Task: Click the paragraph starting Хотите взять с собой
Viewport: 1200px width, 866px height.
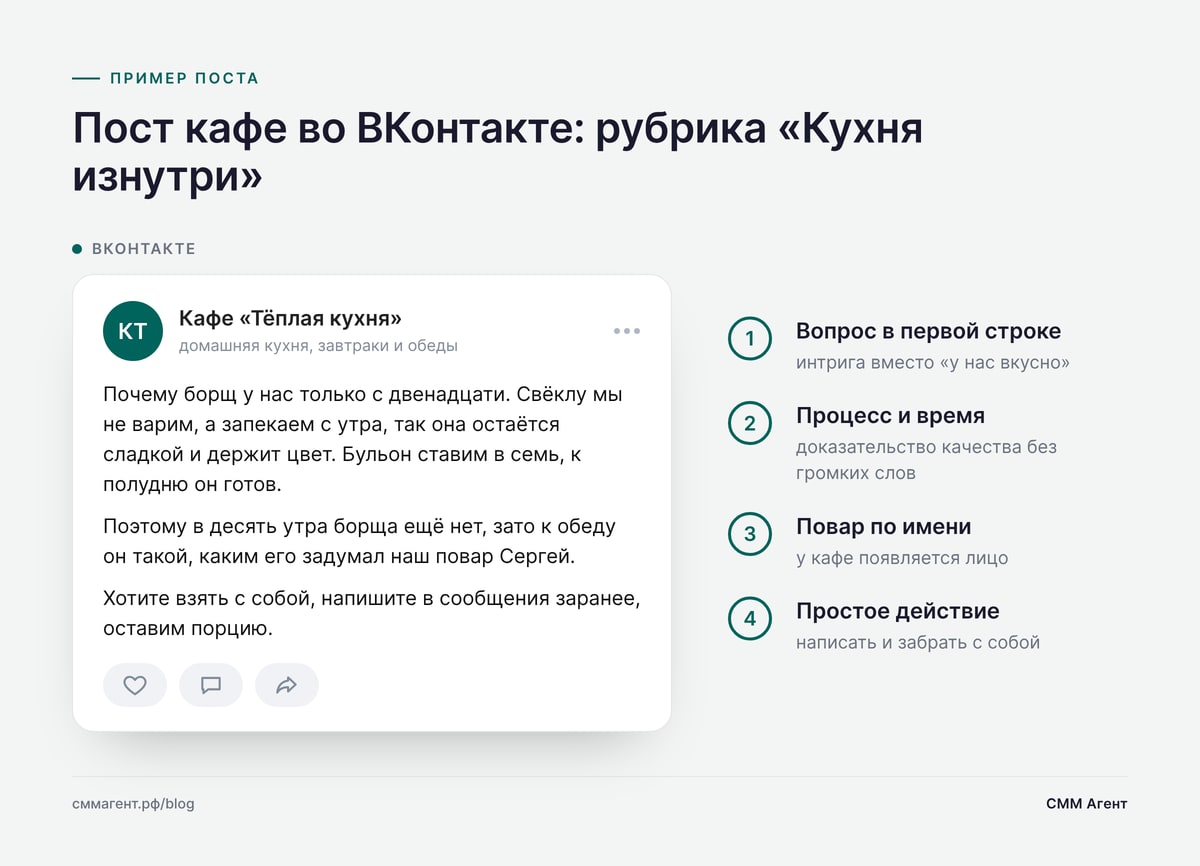Action: (371, 614)
